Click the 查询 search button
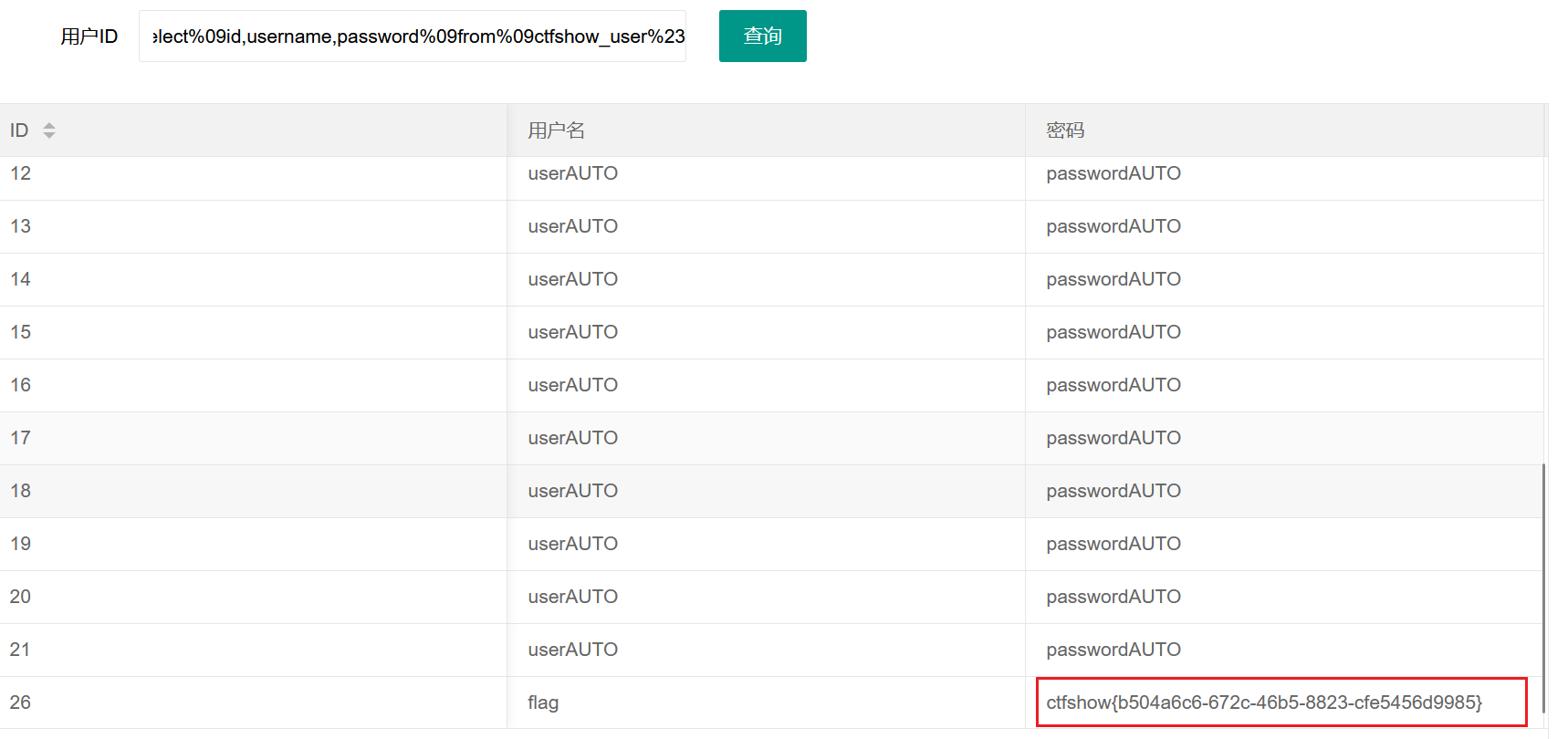Image resolution: width=1568 pixels, height=739 pixels. pos(762,36)
